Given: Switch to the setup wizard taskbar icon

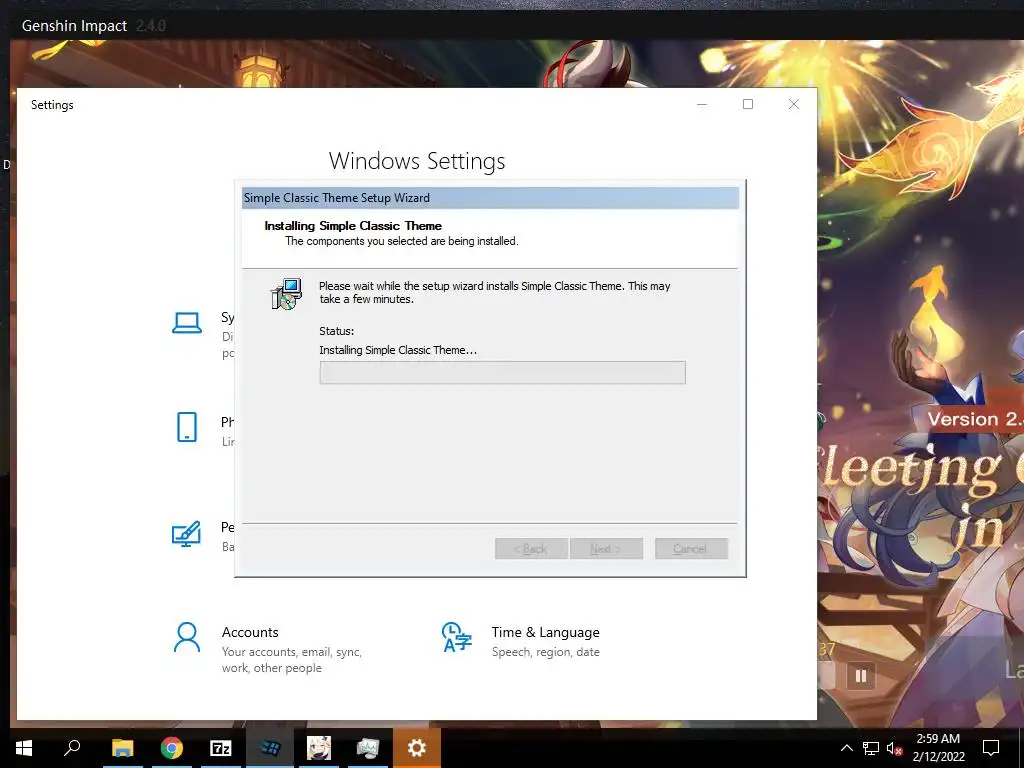Looking at the screenshot, I should tap(270, 748).
